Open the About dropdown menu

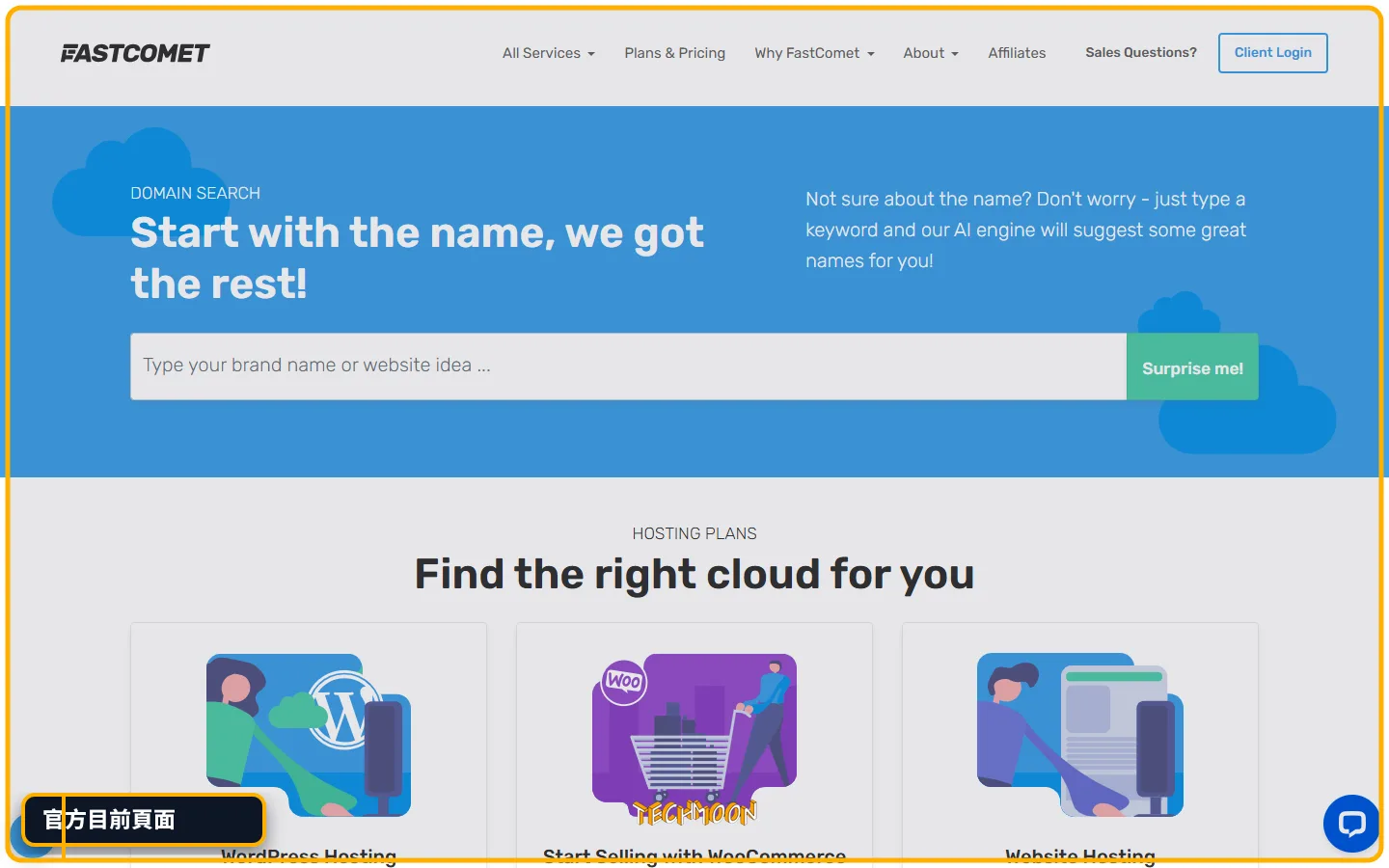(931, 53)
